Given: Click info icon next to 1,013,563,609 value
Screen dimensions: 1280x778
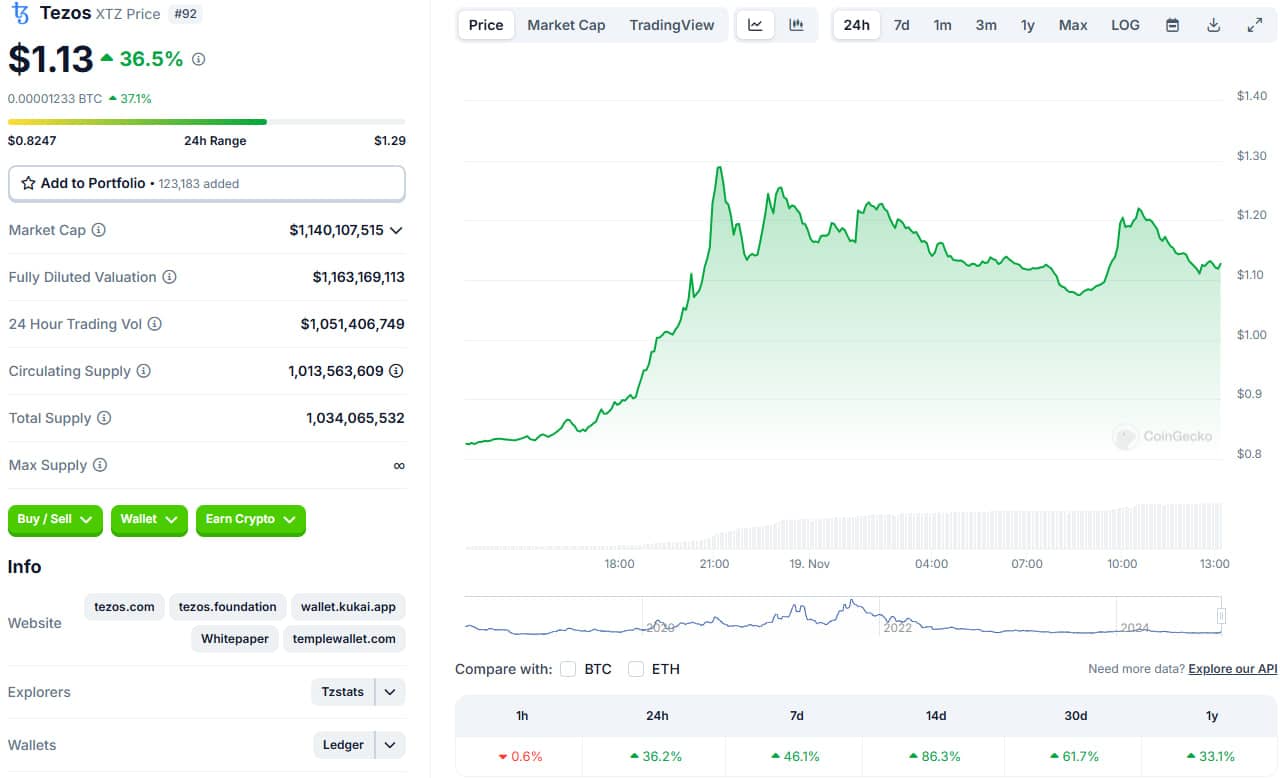Looking at the screenshot, I should (x=396, y=371).
